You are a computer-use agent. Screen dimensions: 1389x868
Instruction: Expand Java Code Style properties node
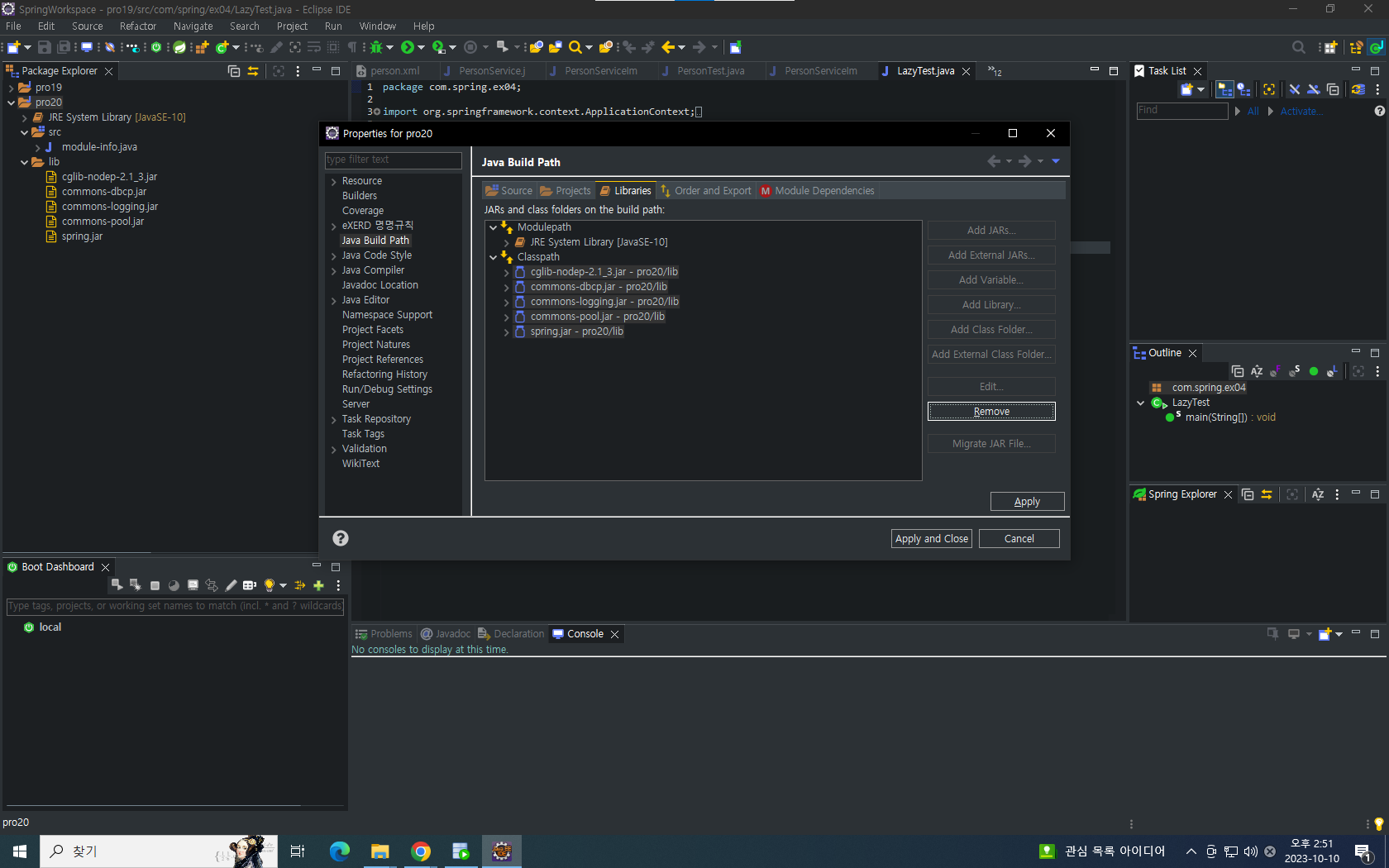pos(334,255)
